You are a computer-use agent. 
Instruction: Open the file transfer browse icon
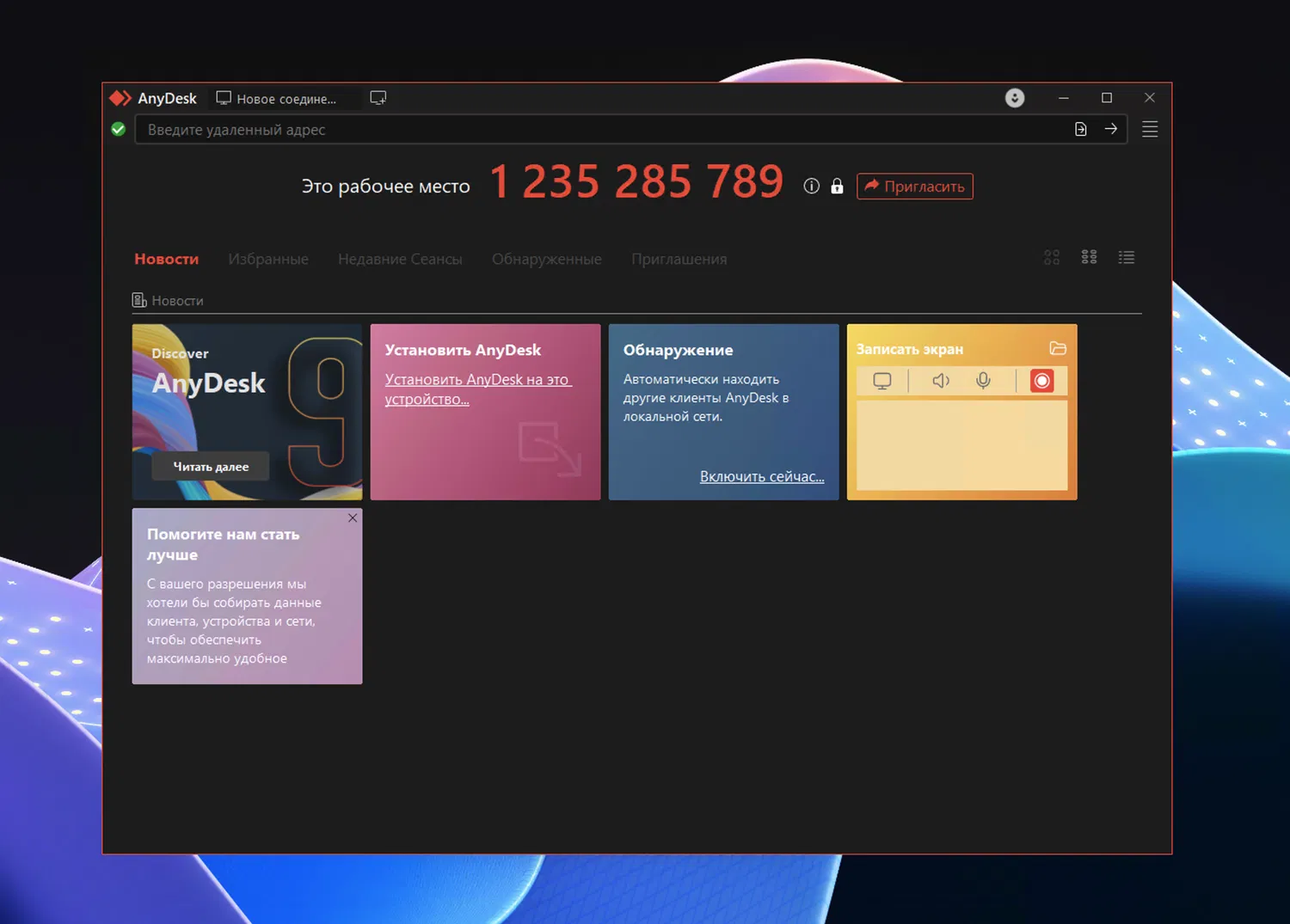tap(1081, 129)
